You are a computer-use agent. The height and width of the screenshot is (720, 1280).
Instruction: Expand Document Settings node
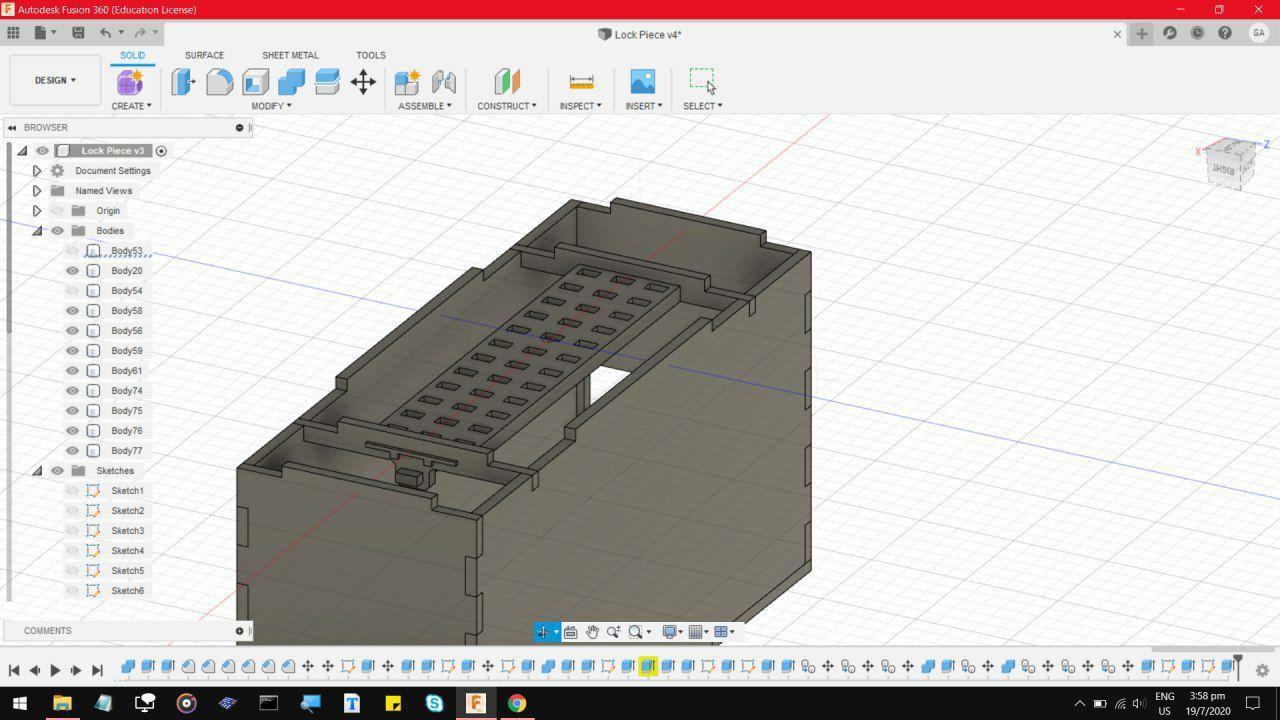point(37,171)
